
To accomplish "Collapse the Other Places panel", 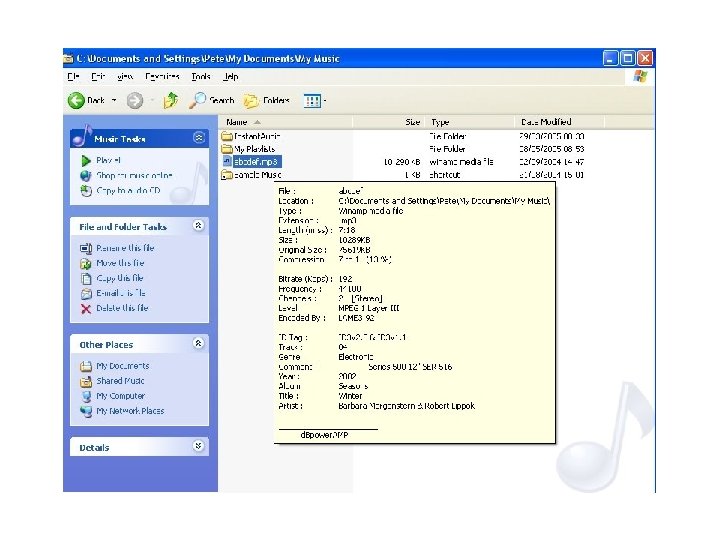I will point(198,343).
